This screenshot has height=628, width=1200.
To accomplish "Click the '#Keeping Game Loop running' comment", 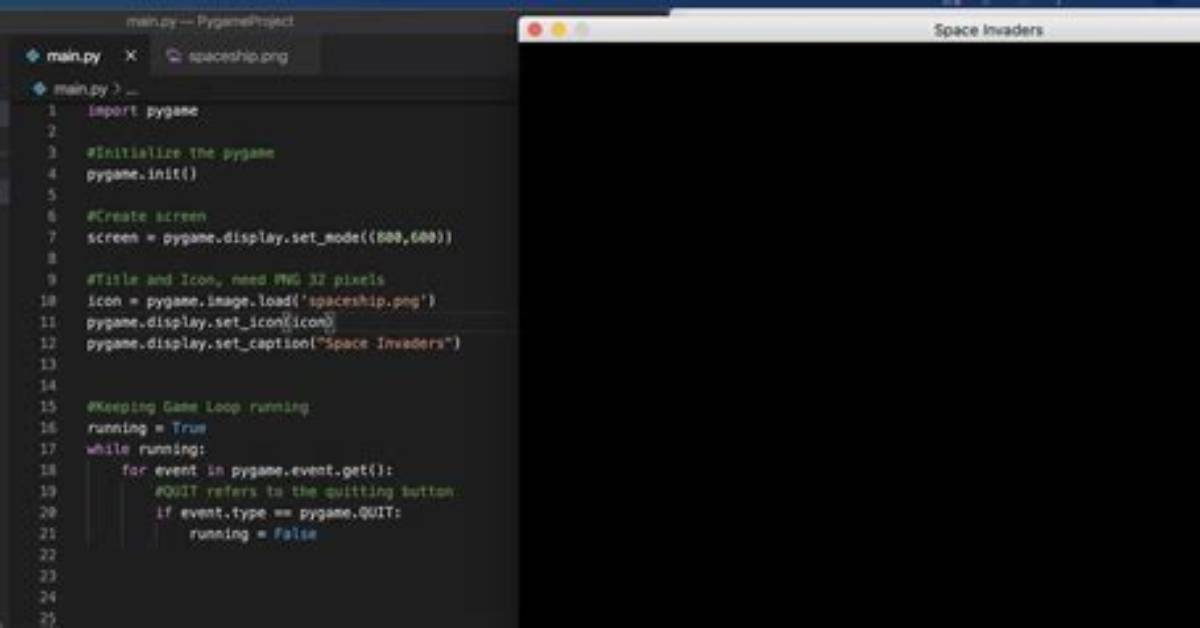I will pyautogui.click(x=197, y=407).
